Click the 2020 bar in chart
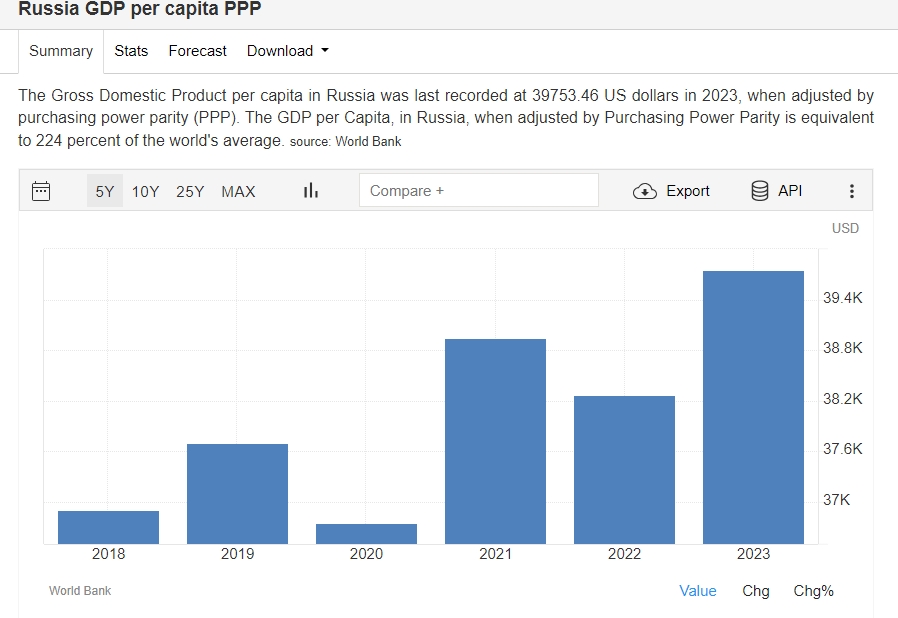898x618 pixels. (x=366, y=534)
